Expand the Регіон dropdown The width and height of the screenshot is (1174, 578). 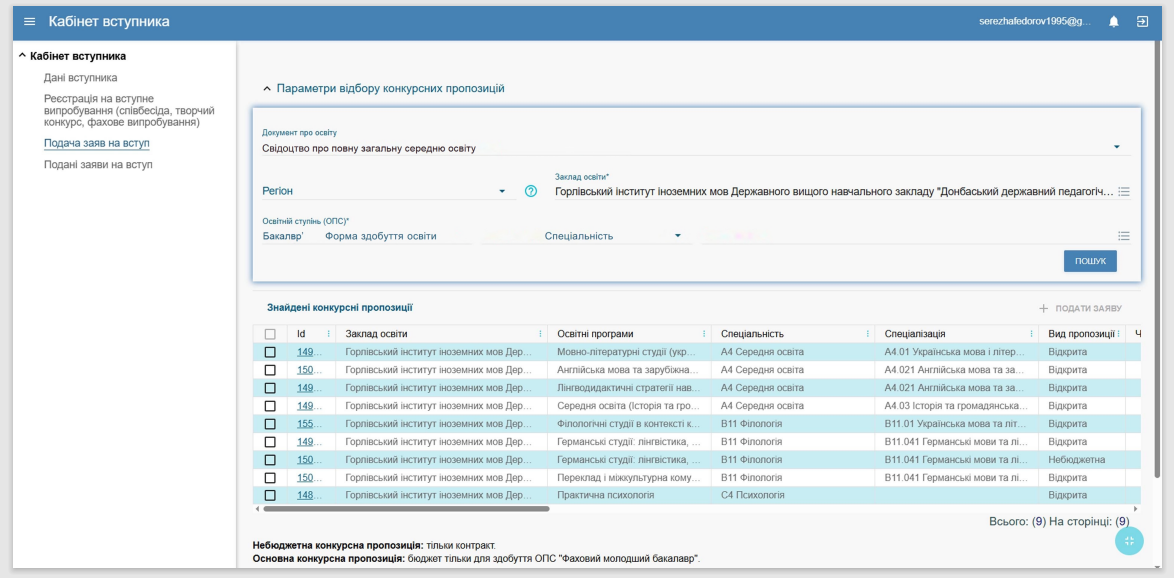click(x=501, y=191)
